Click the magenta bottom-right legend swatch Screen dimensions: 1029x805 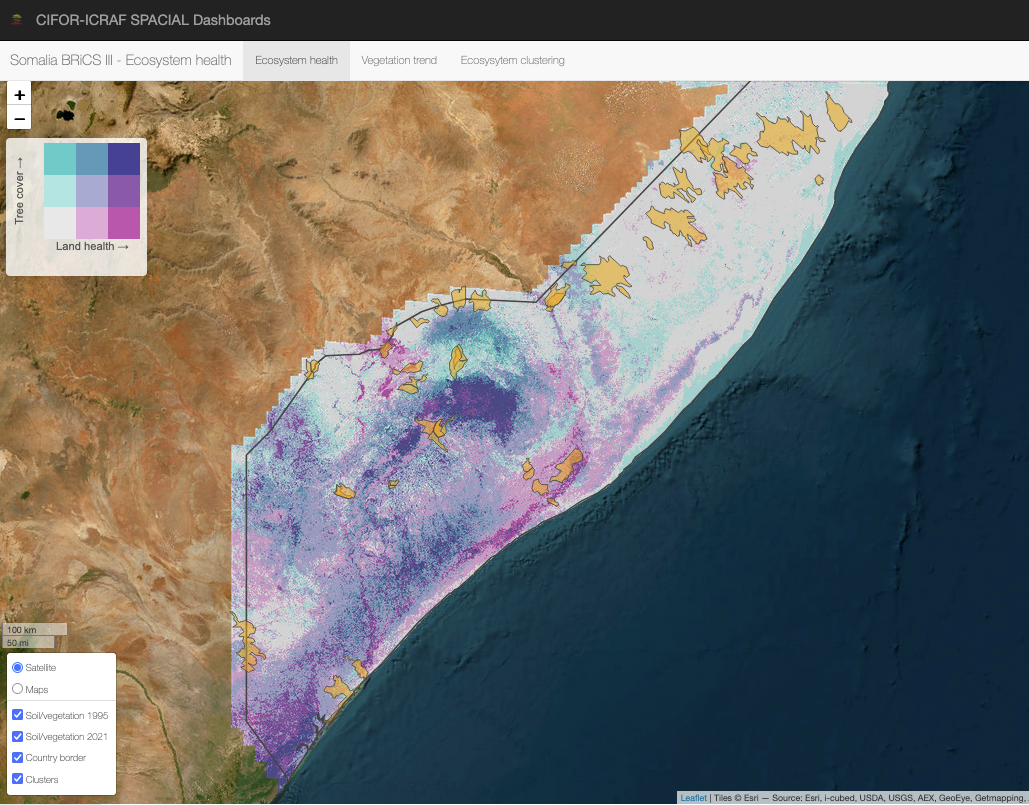tap(124, 223)
